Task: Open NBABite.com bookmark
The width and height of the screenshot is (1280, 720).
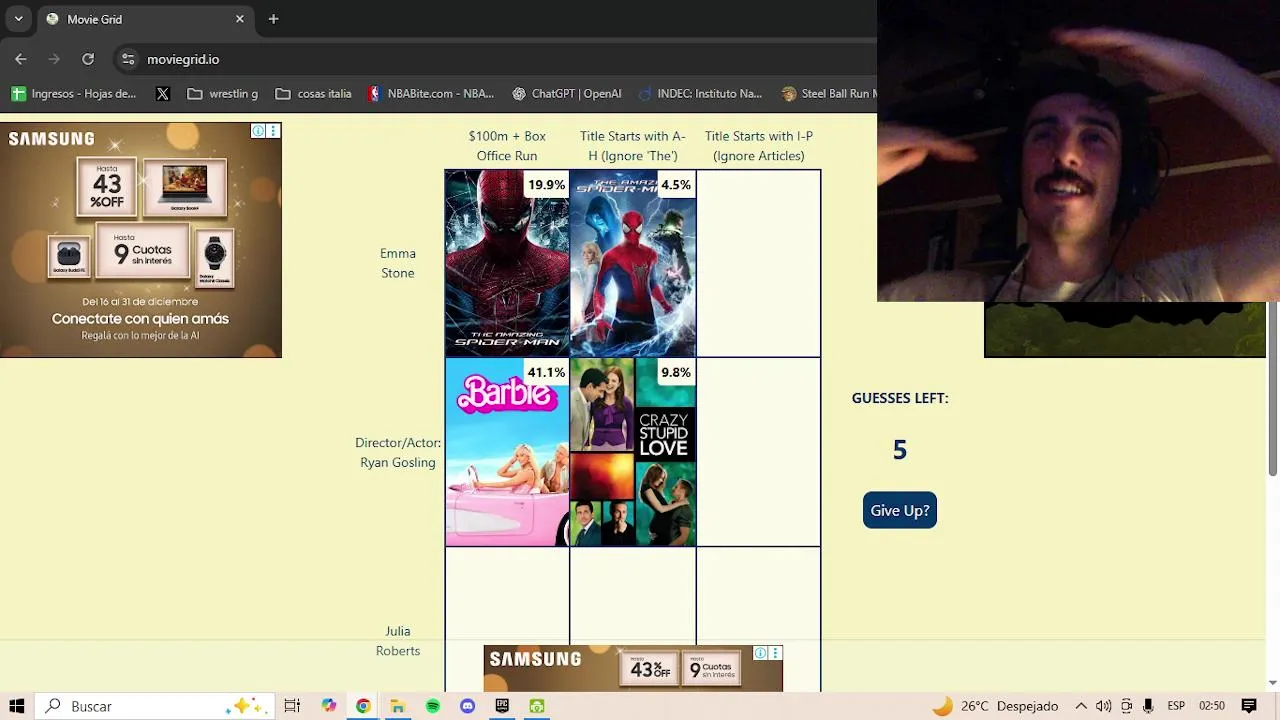Action: tap(431, 93)
